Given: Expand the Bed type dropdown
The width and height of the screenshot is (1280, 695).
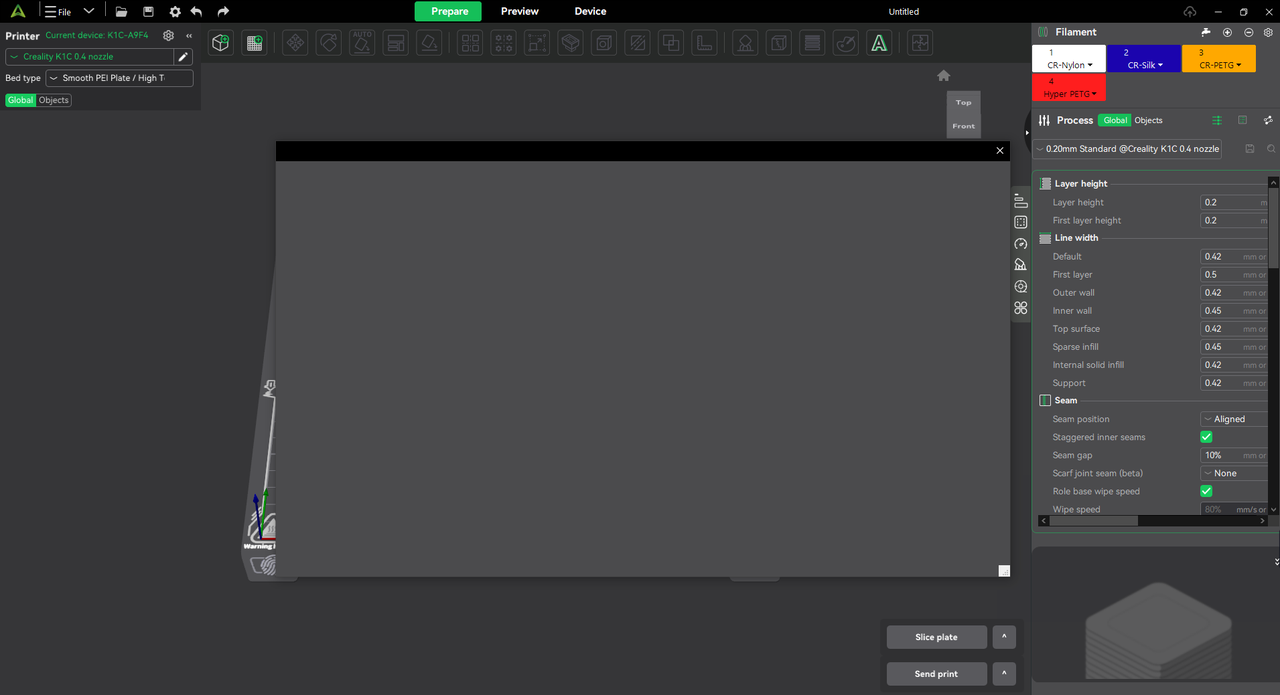Looking at the screenshot, I should [x=119, y=78].
